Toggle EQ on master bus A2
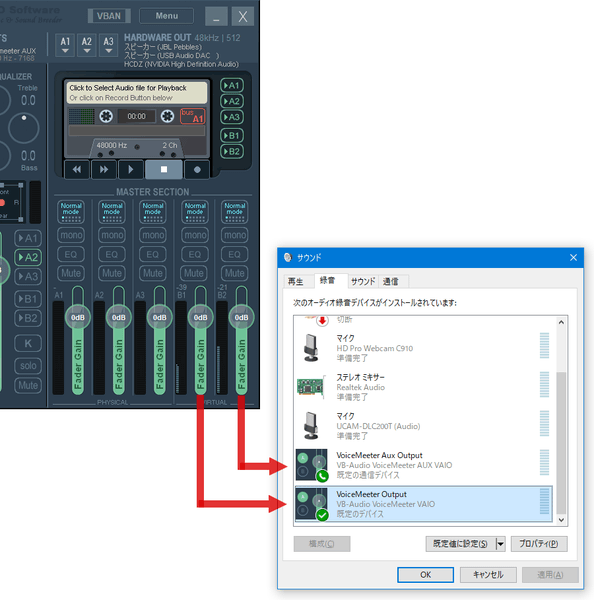 pos(112,254)
